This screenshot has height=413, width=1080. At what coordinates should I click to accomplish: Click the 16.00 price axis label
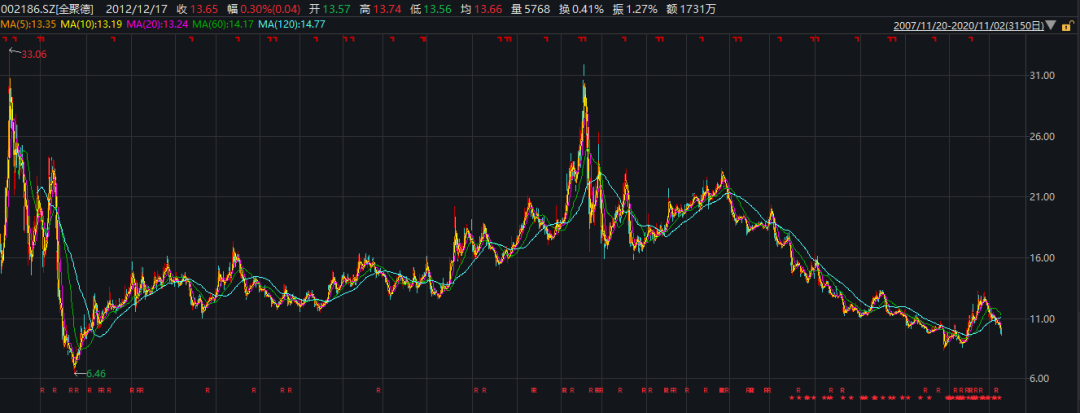(x=1042, y=258)
